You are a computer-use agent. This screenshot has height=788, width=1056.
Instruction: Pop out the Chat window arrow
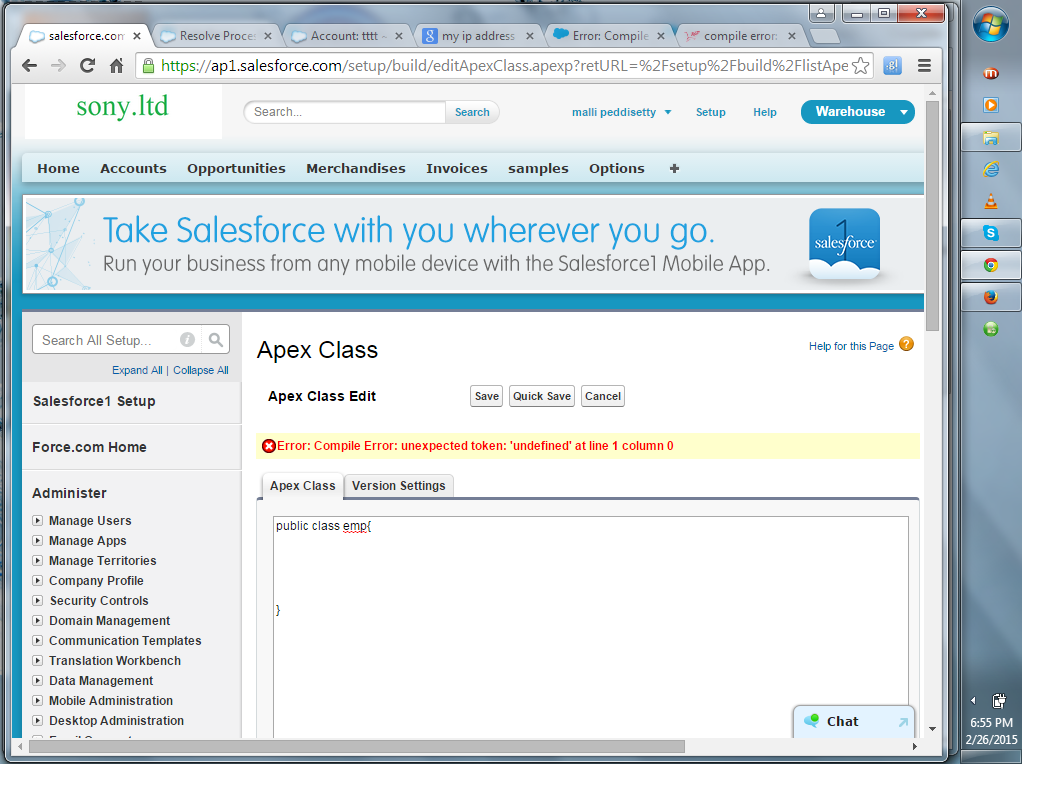903,722
